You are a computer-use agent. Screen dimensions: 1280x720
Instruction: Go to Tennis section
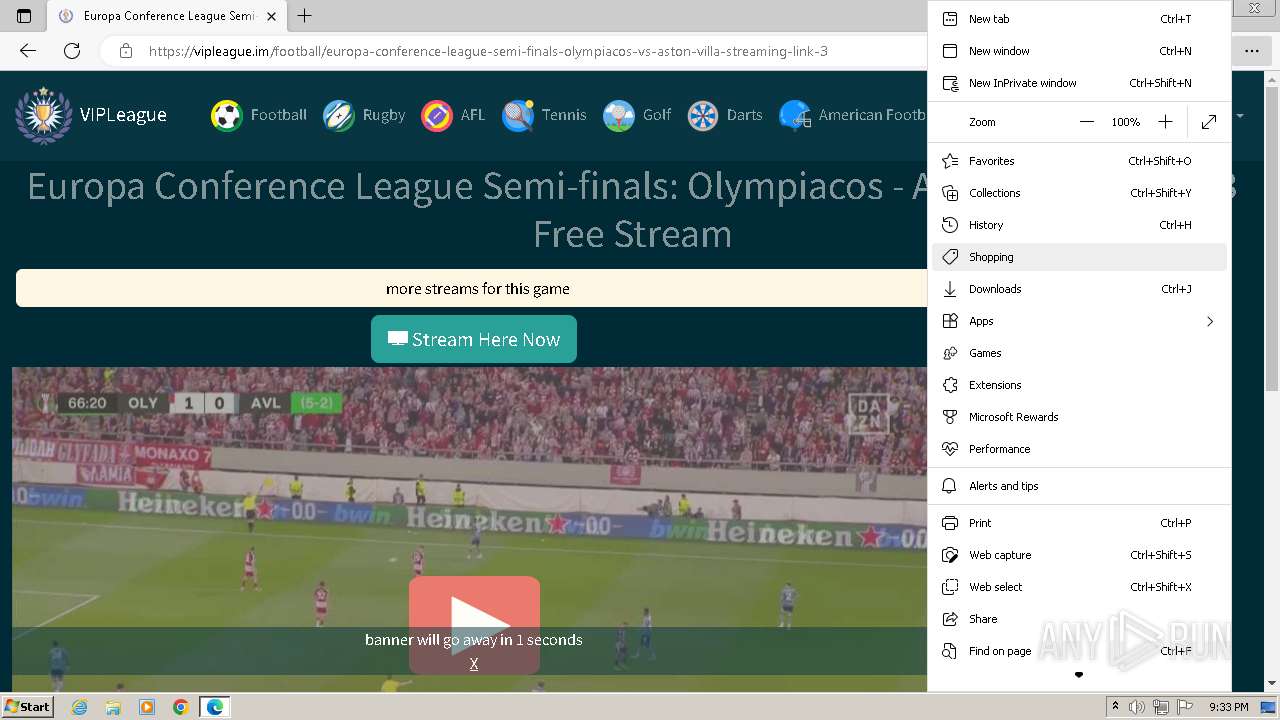click(544, 115)
